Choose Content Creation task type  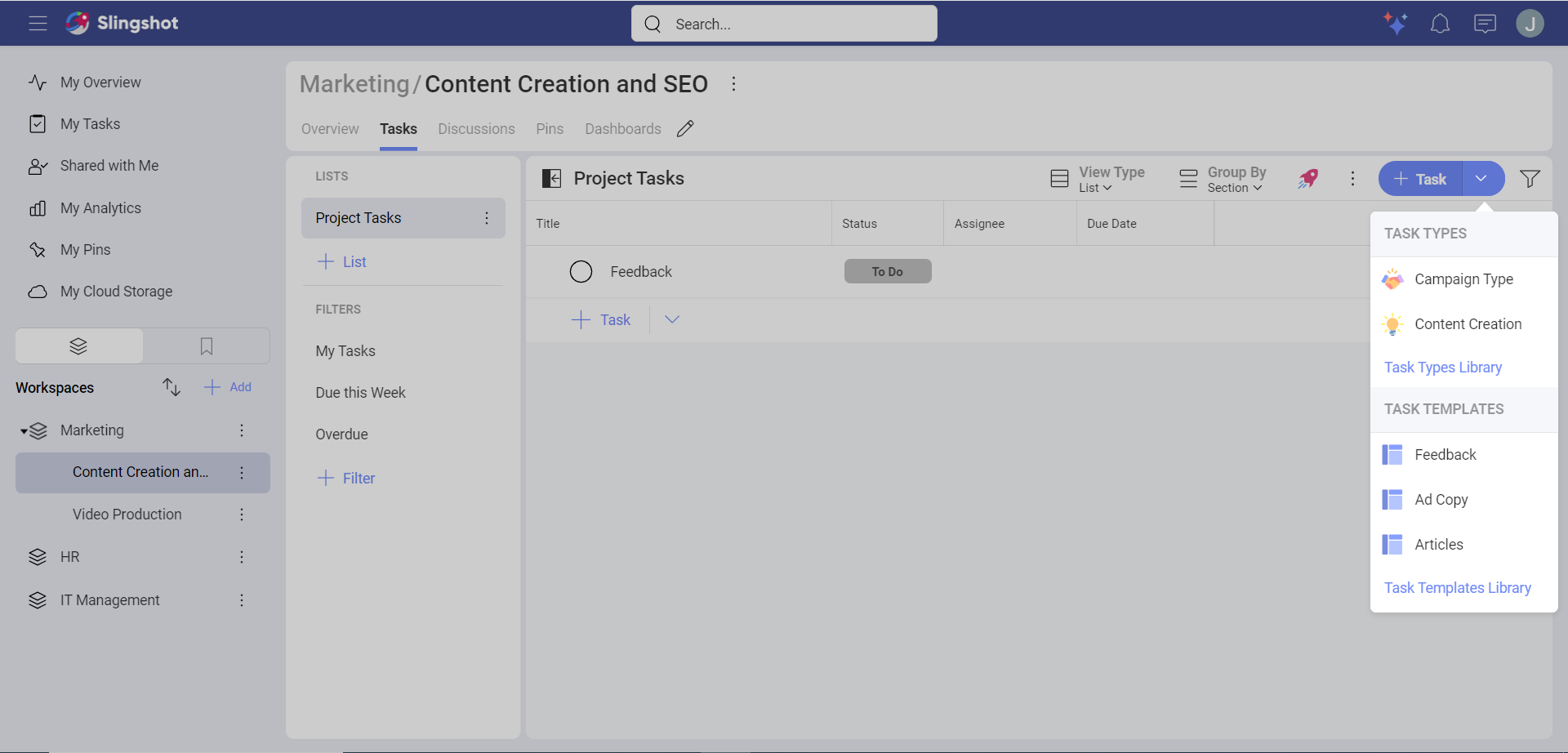tap(1463, 324)
